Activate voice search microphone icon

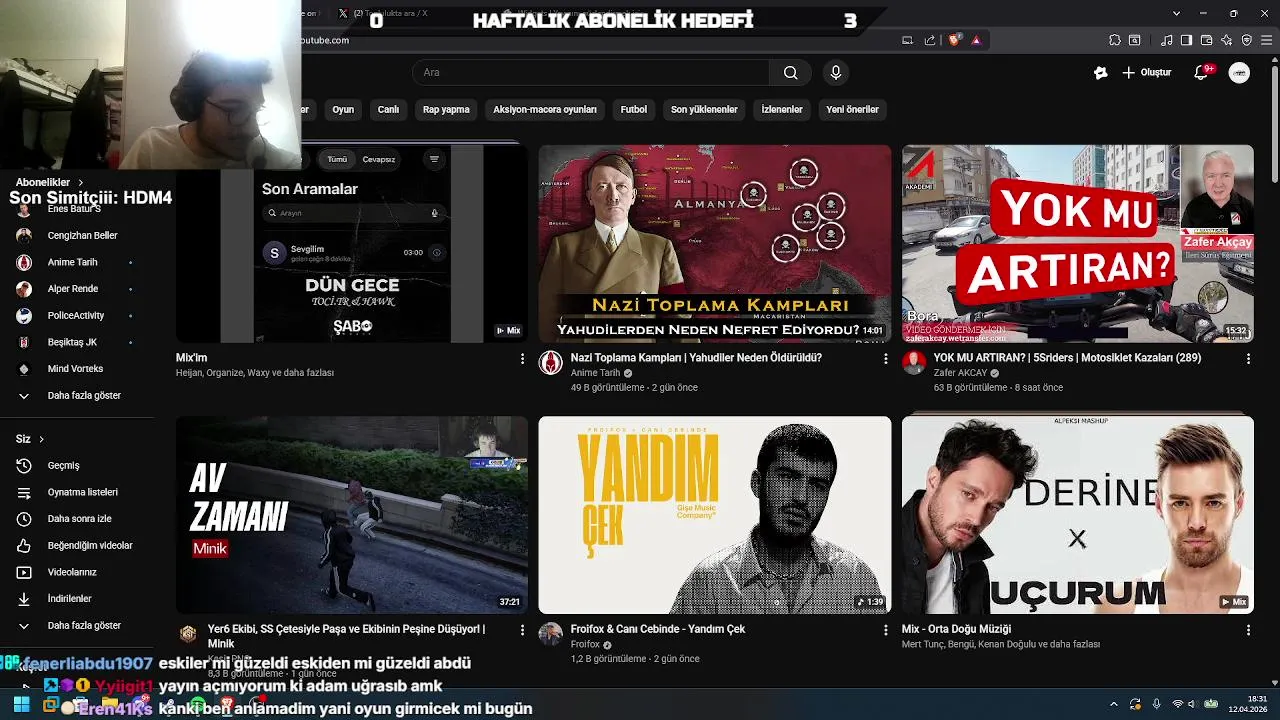pos(836,72)
